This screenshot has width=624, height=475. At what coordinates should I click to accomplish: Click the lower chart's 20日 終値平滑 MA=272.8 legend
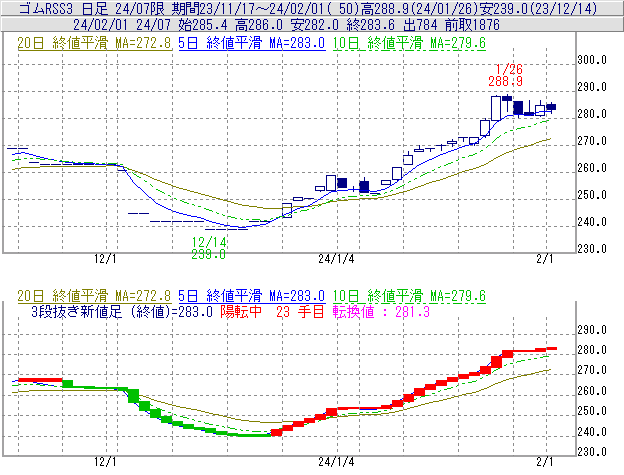[x=94, y=296]
